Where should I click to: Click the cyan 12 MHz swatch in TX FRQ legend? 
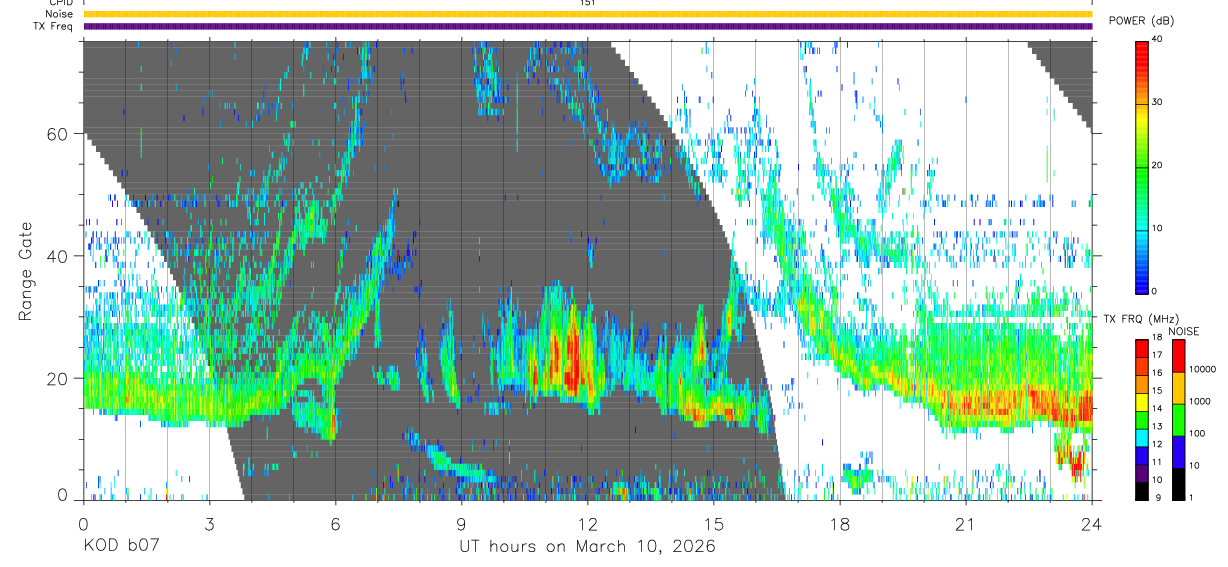pos(1143,437)
